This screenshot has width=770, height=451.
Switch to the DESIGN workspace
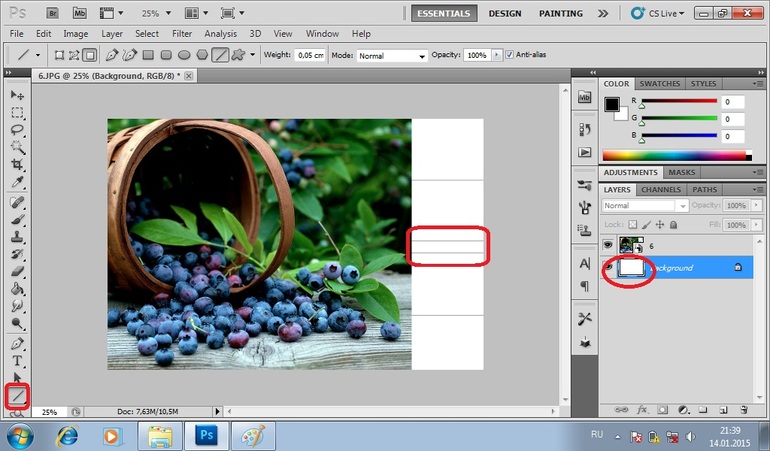click(x=504, y=13)
